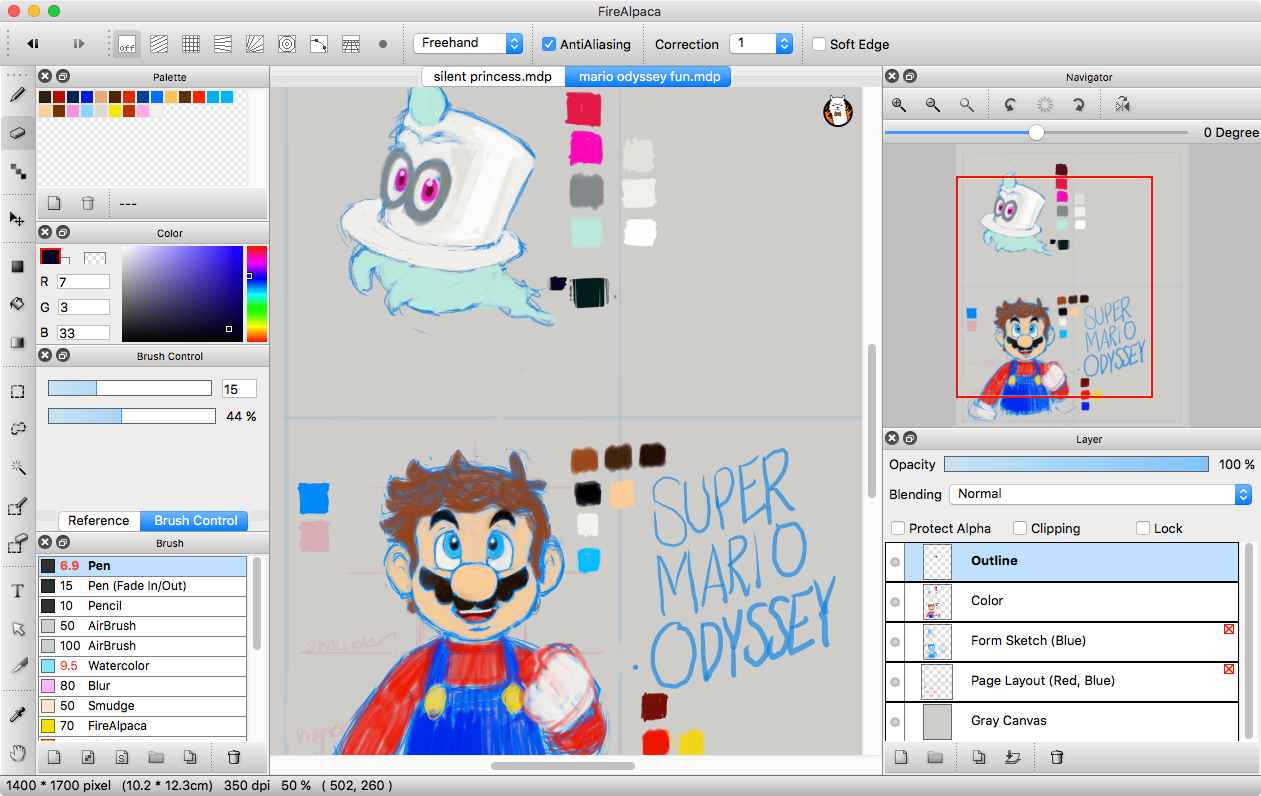Viewport: 1261px width, 796px height.
Task: Uncheck the AntiAliasing checkbox
Action: point(549,44)
